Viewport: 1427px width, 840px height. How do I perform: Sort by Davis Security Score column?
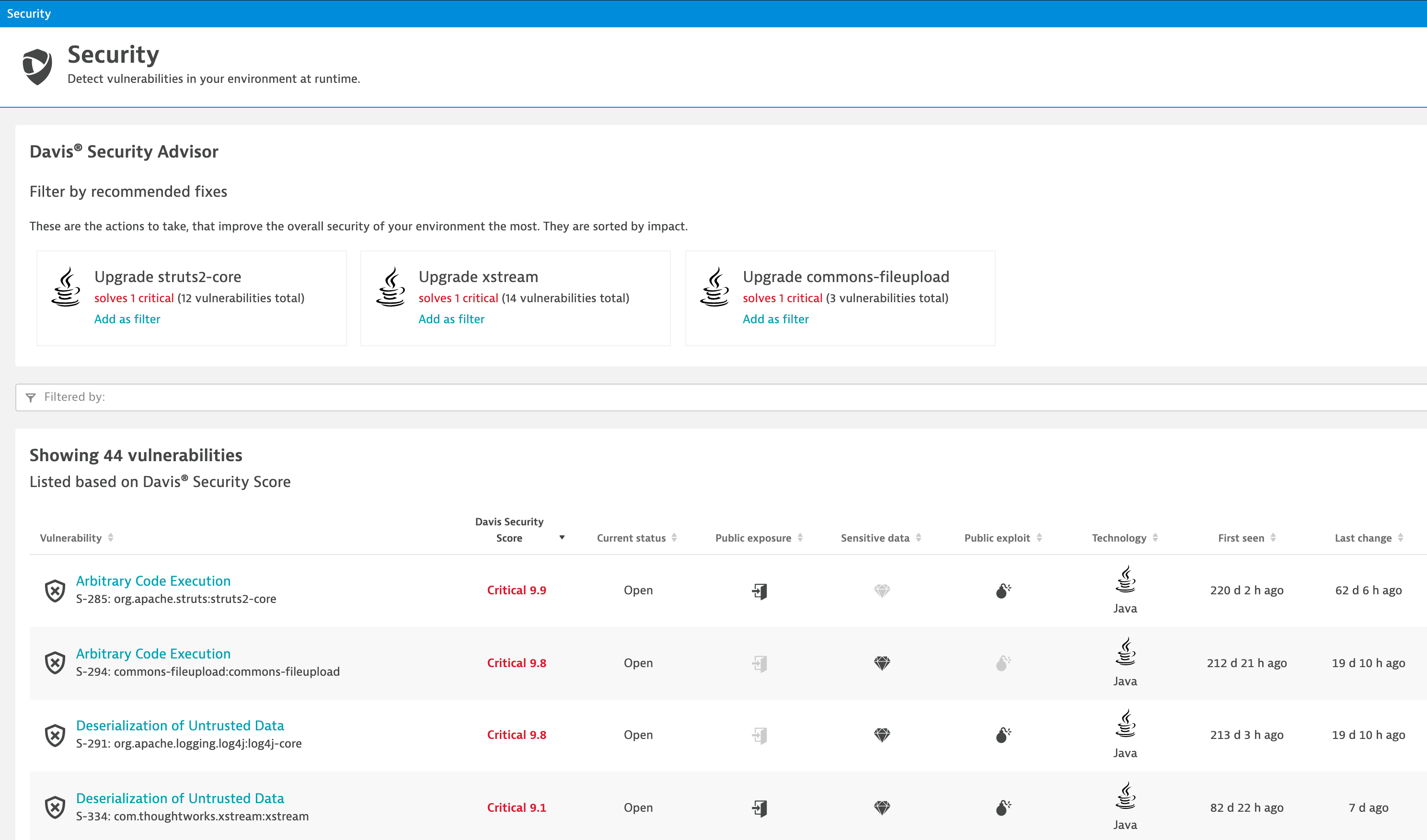(x=519, y=530)
